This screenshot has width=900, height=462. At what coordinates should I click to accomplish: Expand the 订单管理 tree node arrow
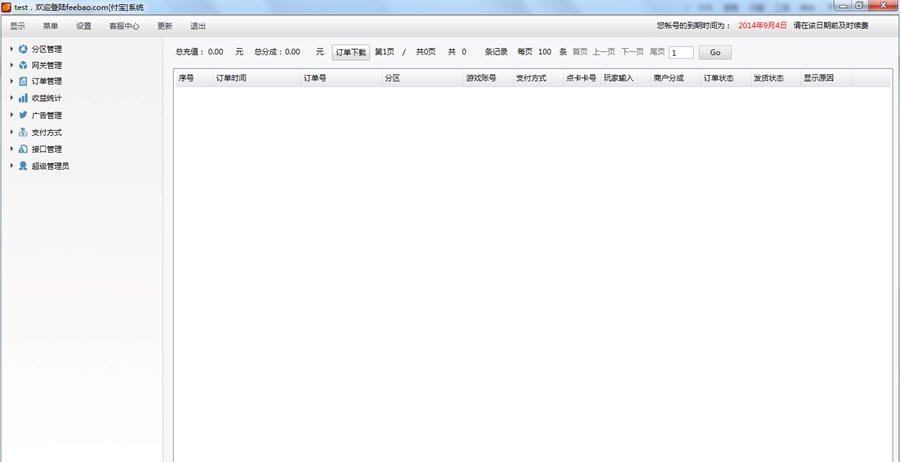pos(11,81)
